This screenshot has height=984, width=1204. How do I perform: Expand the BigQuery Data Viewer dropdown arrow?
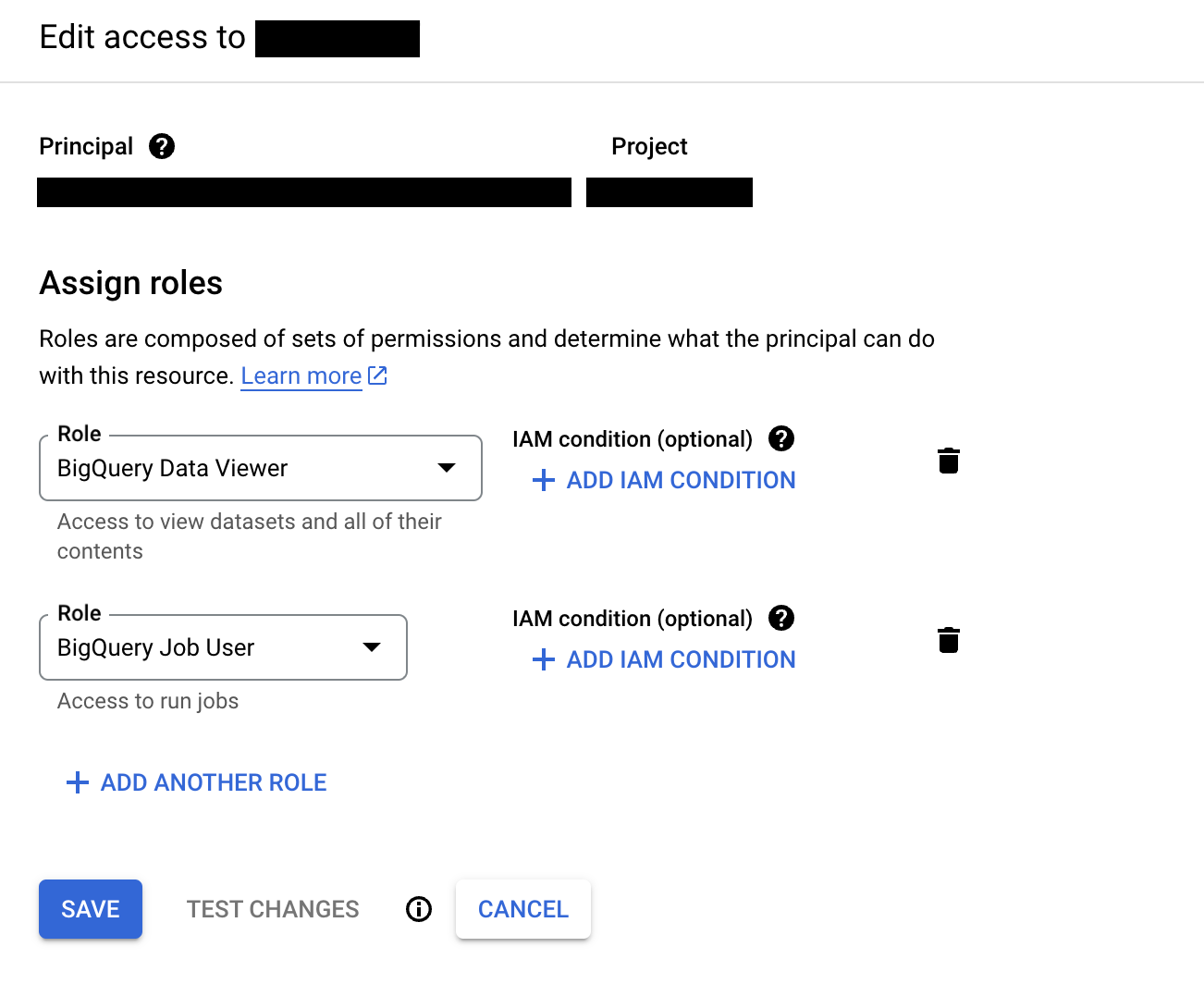pyautogui.click(x=447, y=468)
